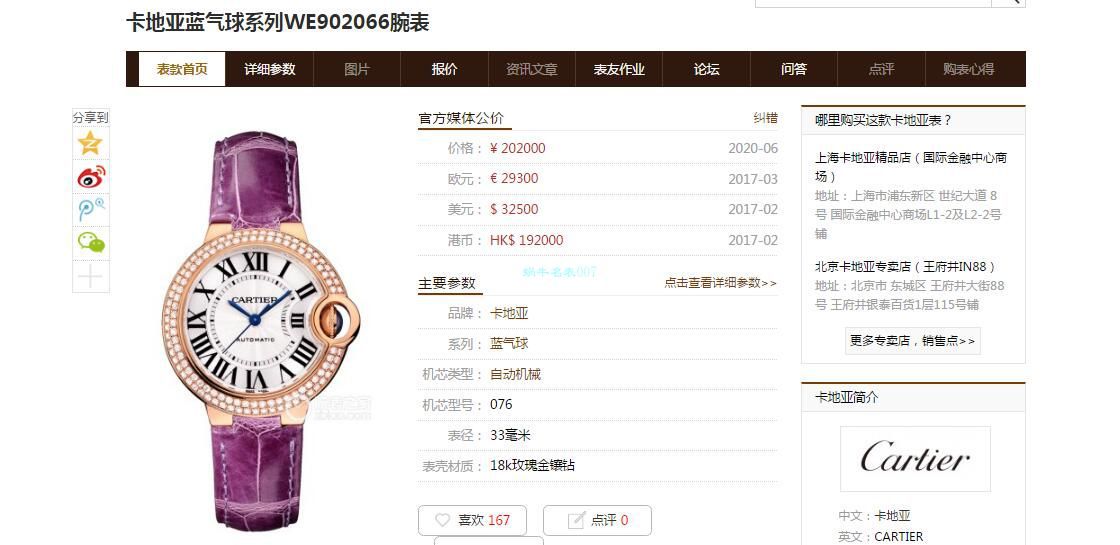Click the Tencent Weibo share icon

click(91, 209)
